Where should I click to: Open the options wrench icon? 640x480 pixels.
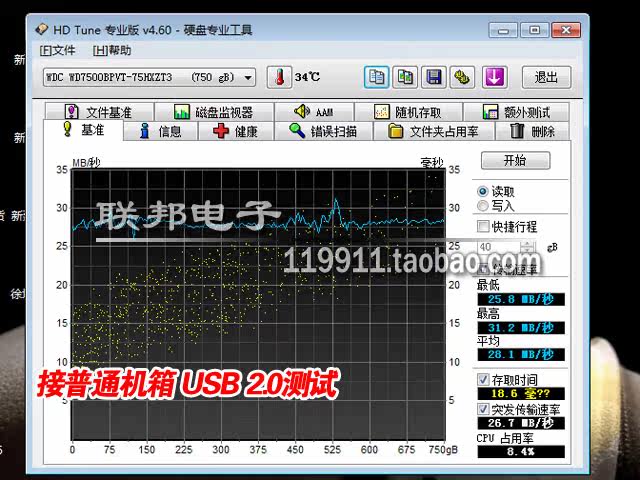pyautogui.click(x=462, y=77)
